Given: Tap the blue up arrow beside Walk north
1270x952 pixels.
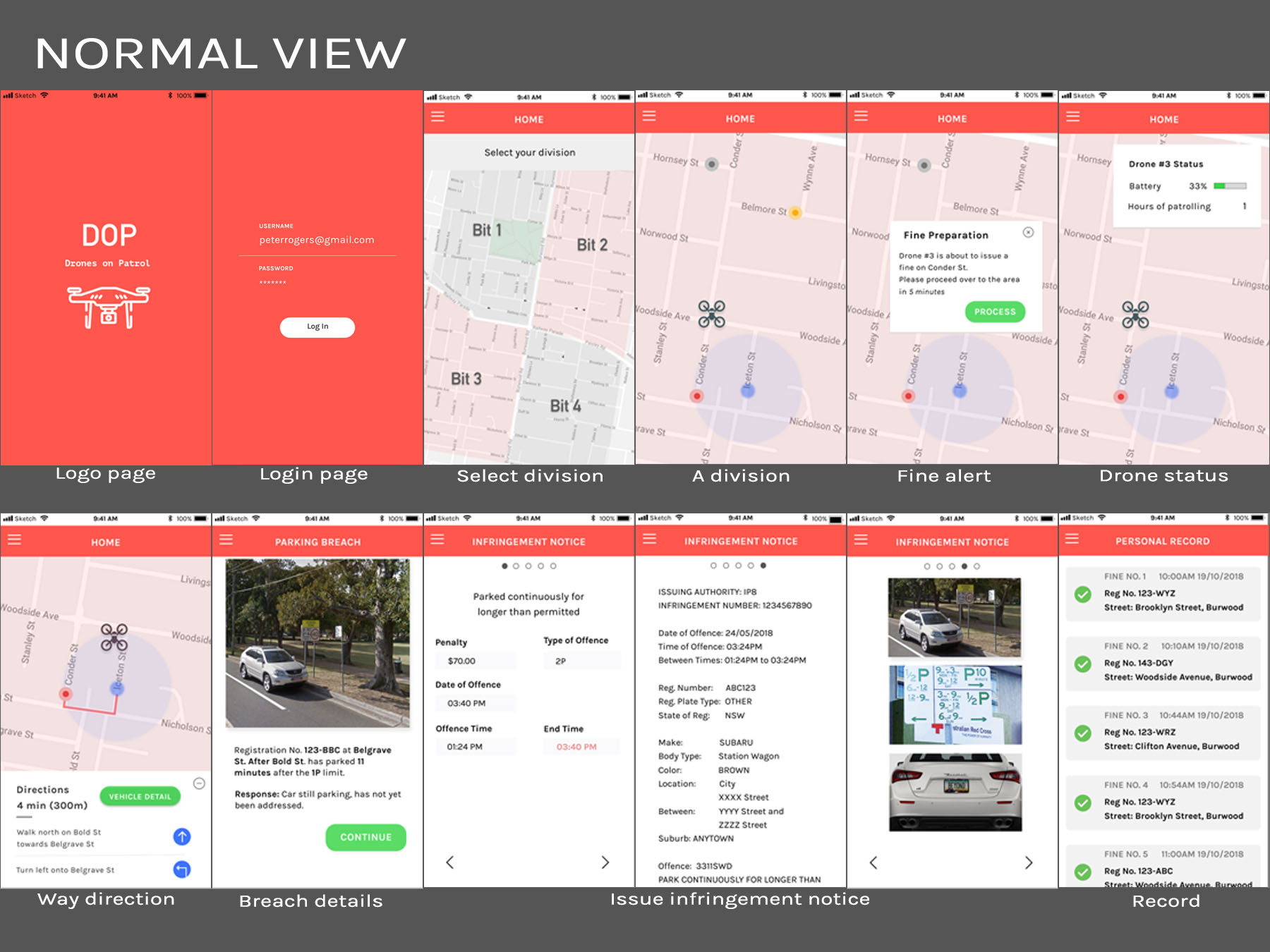Looking at the screenshot, I should 182,836.
